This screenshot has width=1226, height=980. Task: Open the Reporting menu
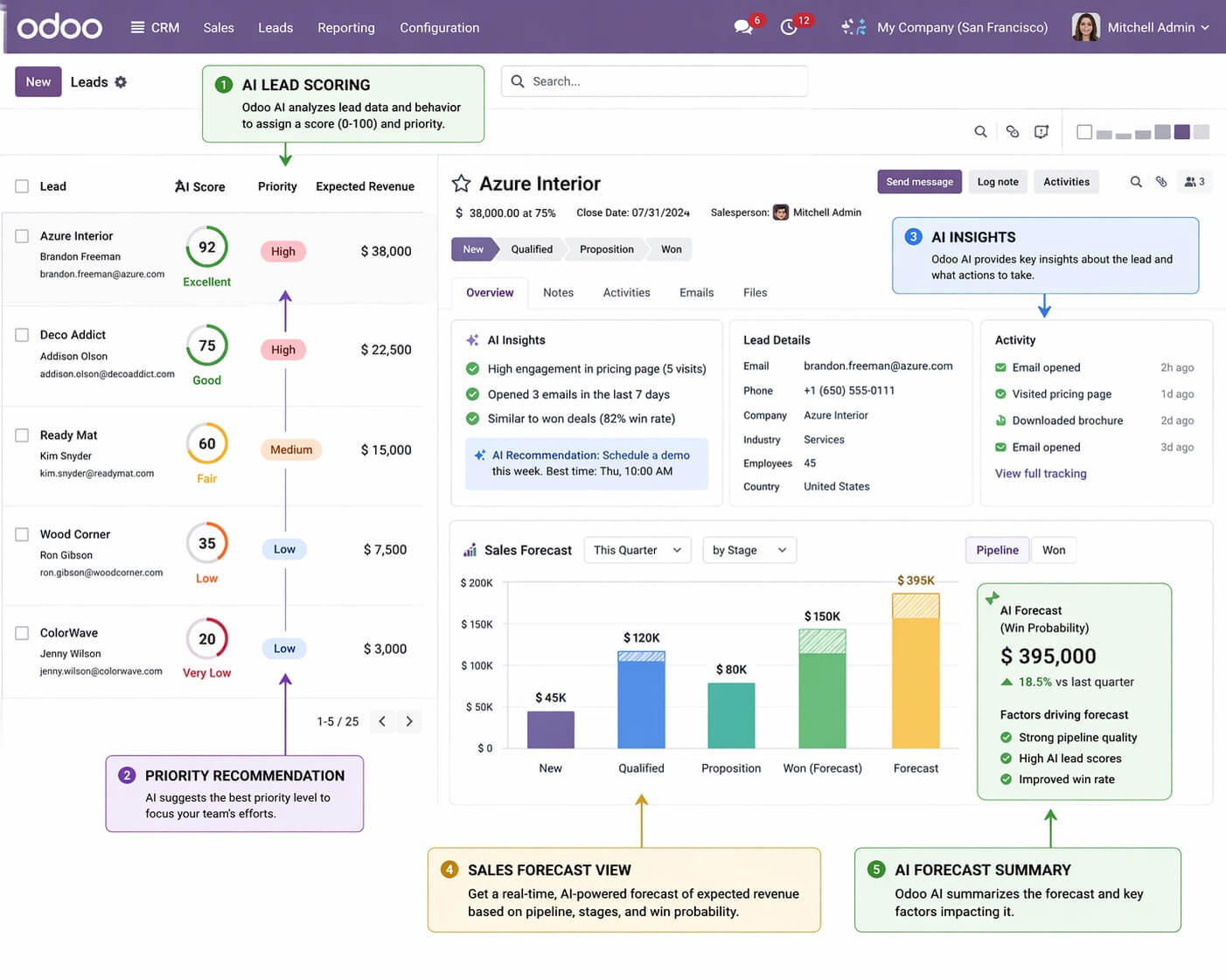coord(345,27)
